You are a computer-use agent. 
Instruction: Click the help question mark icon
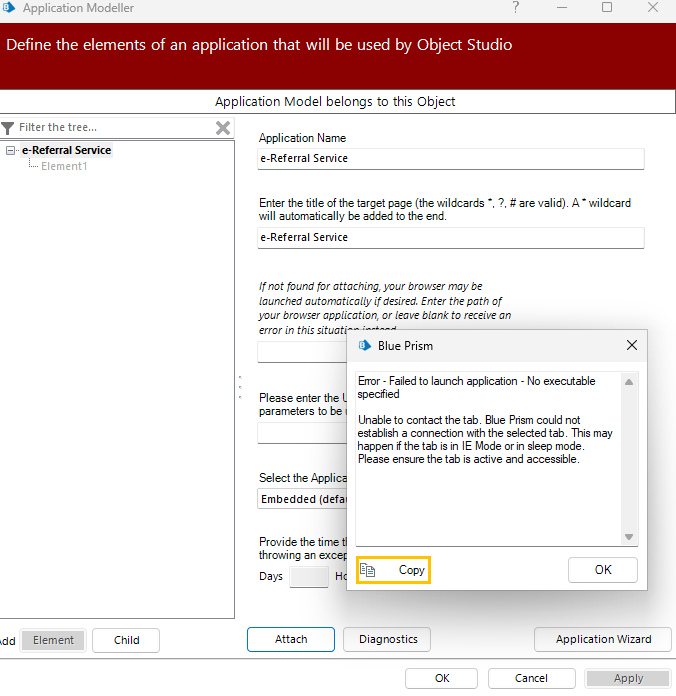coord(515,8)
